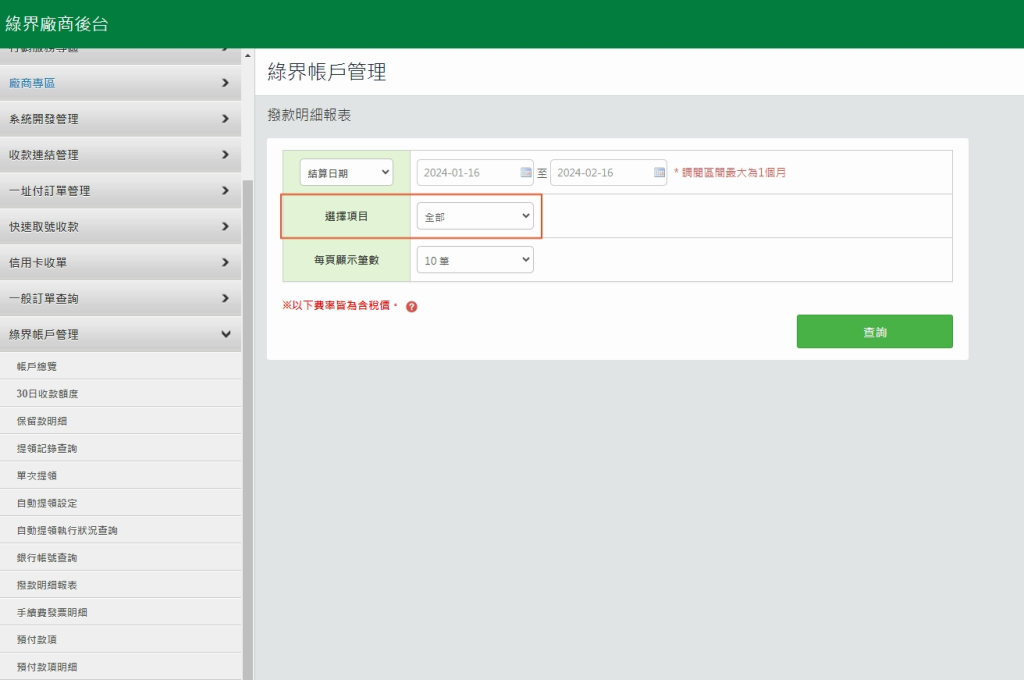
Task: Click the red one-month range limit note
Action: [x=730, y=172]
